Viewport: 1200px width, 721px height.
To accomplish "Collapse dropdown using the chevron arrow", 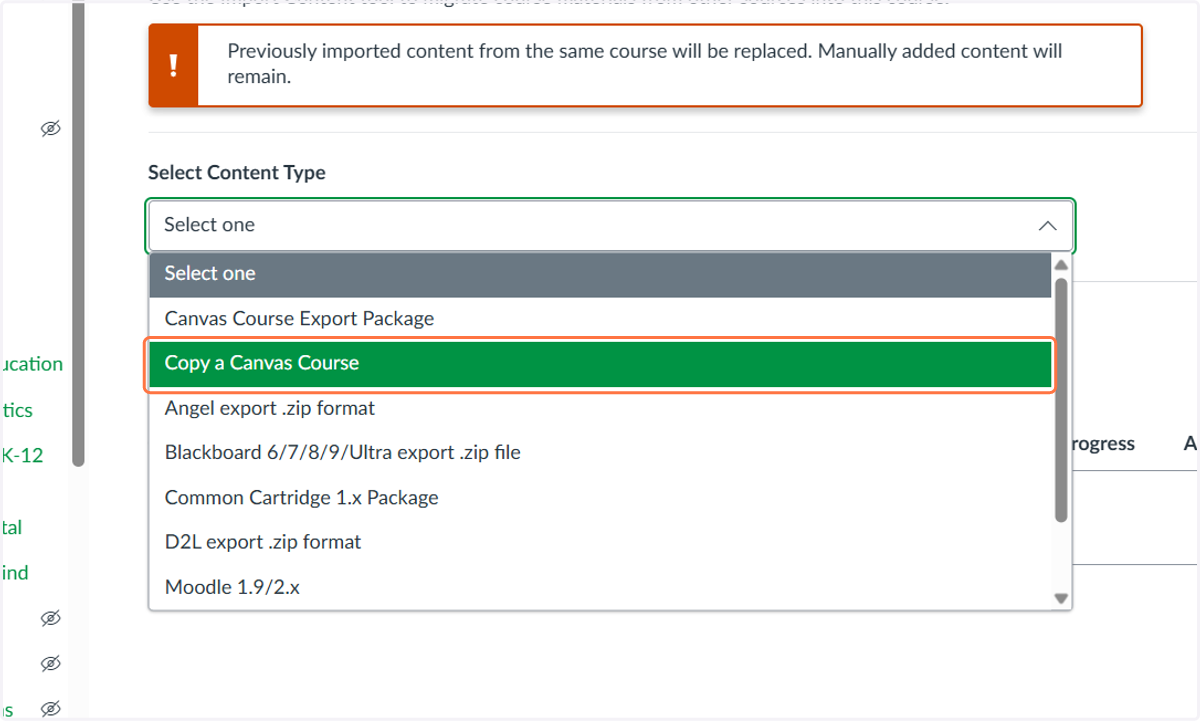I will click(x=1047, y=226).
